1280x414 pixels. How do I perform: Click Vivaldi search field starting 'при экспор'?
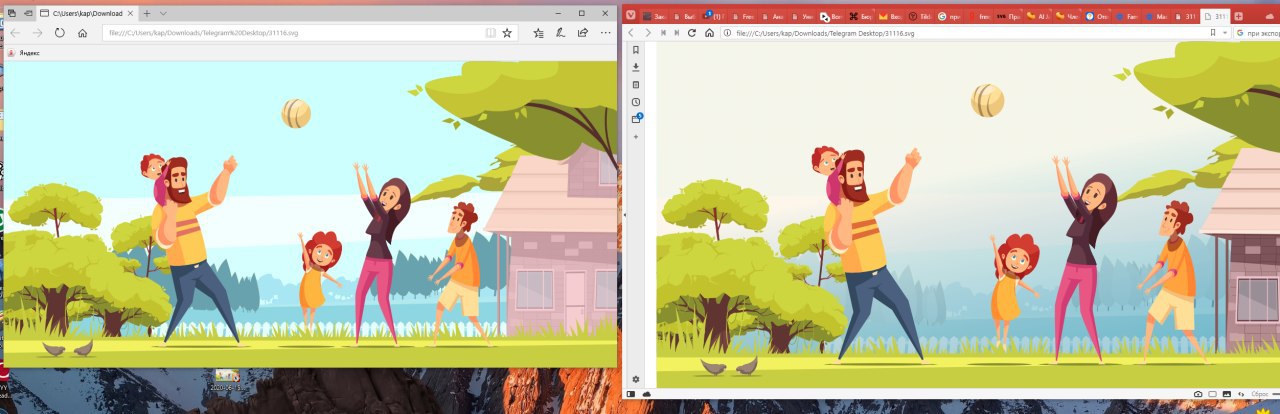[1257, 33]
